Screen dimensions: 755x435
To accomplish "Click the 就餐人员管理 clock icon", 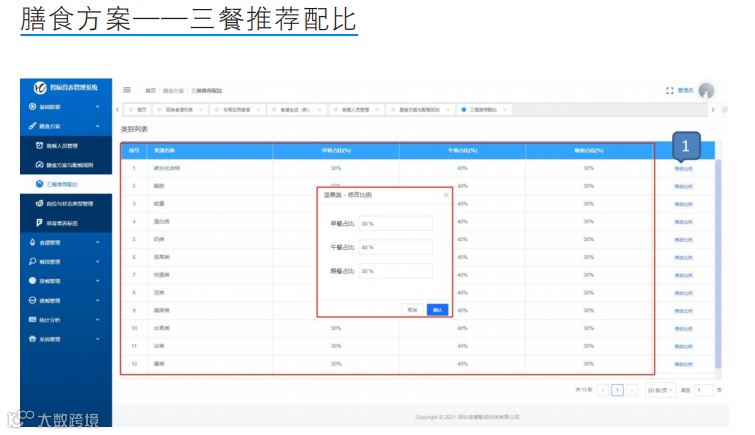I will coord(39,145).
